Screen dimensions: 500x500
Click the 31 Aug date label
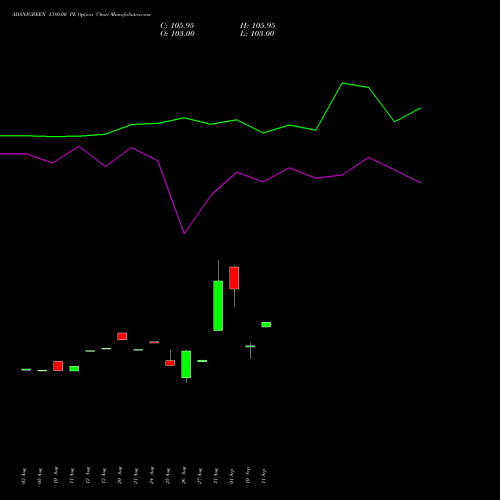(216, 476)
